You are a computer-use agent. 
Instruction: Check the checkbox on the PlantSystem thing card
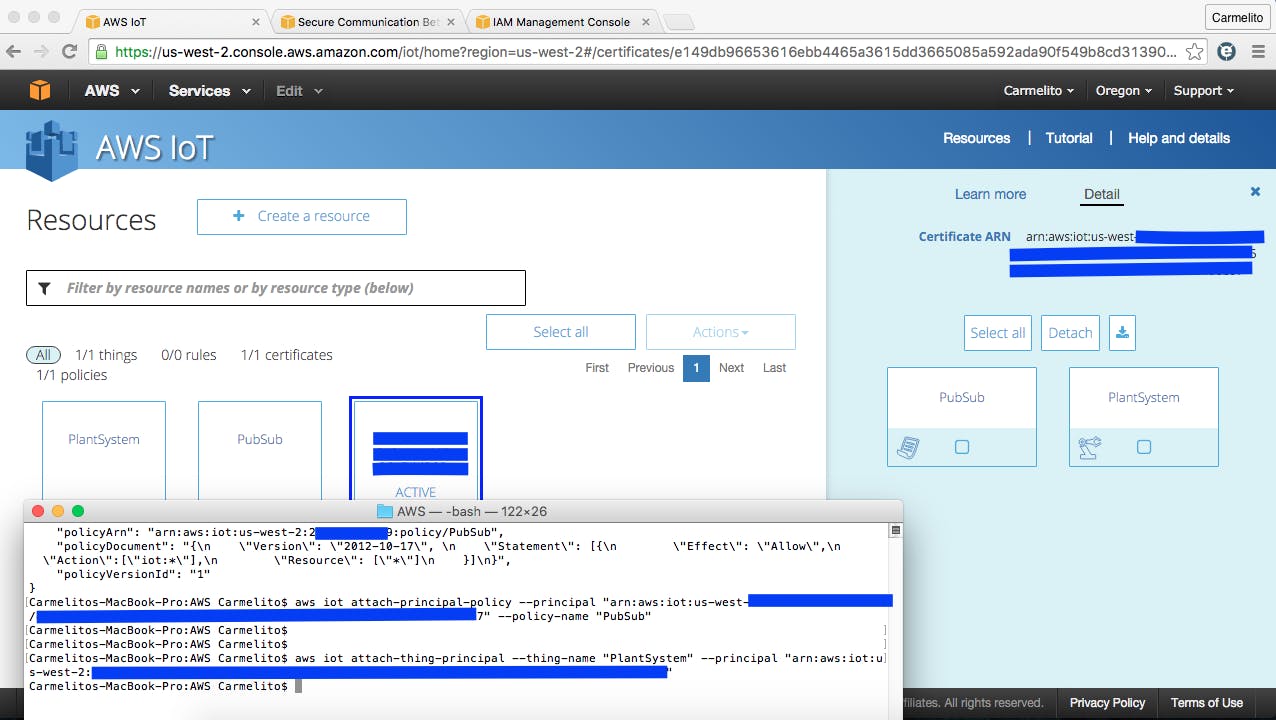1143,448
